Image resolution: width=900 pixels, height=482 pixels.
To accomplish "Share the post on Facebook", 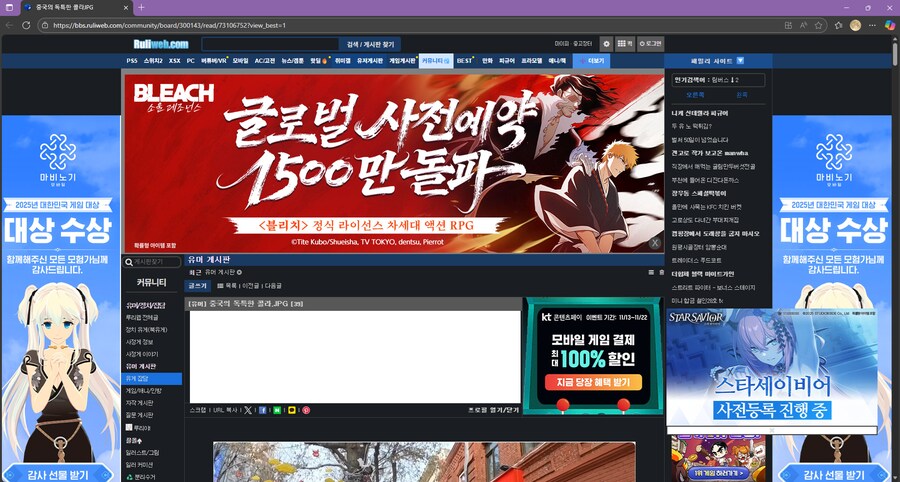I will click(x=262, y=410).
